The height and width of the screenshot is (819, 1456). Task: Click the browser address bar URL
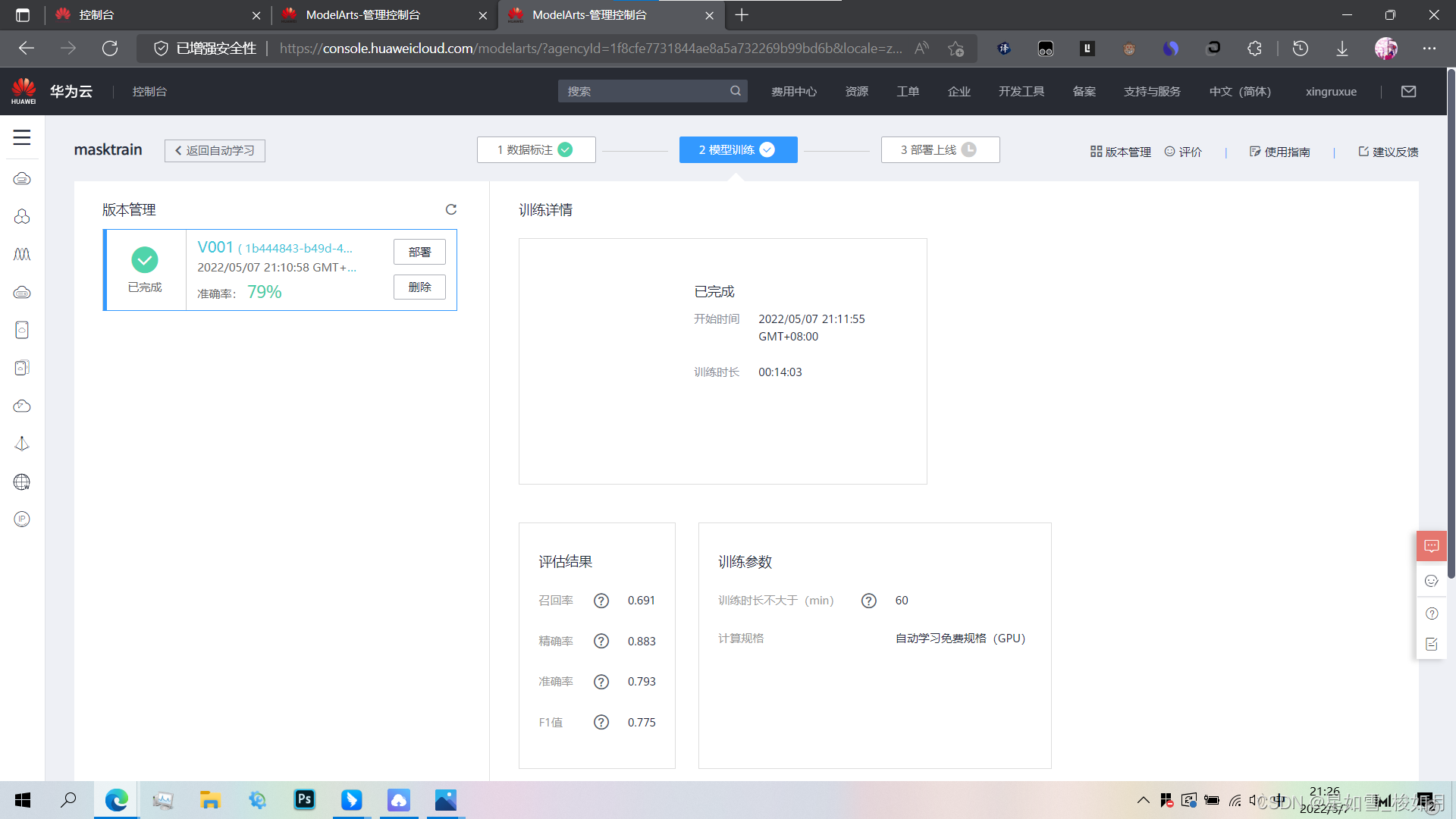click(x=591, y=49)
